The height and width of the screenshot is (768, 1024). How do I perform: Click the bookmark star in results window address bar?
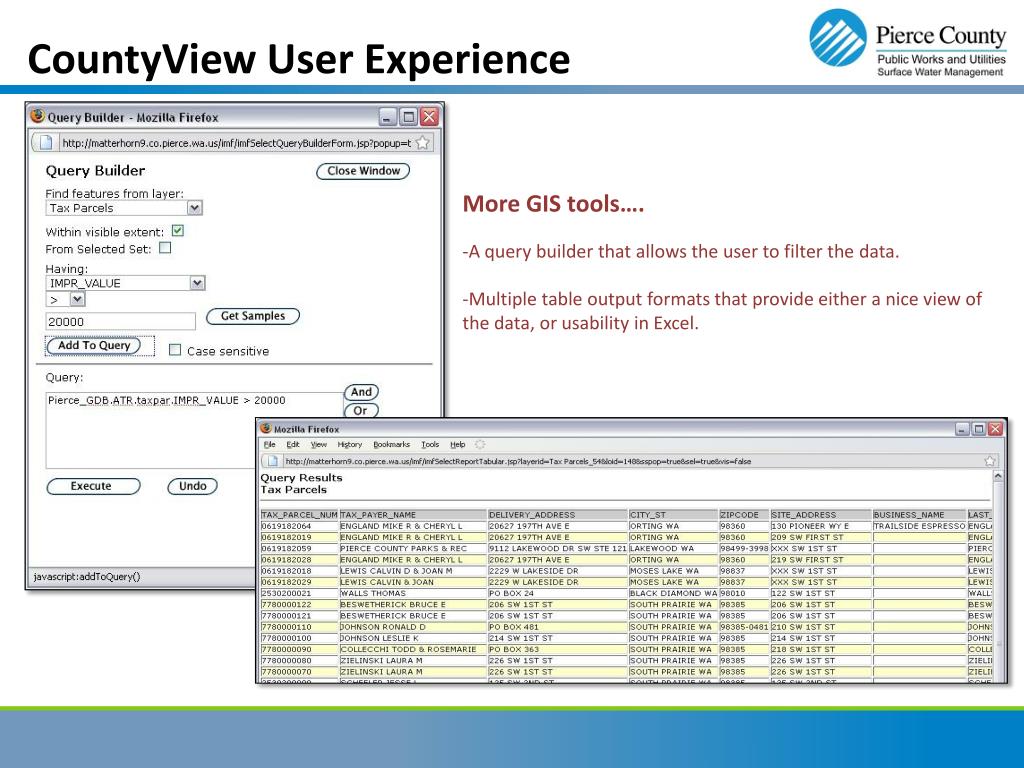point(990,460)
